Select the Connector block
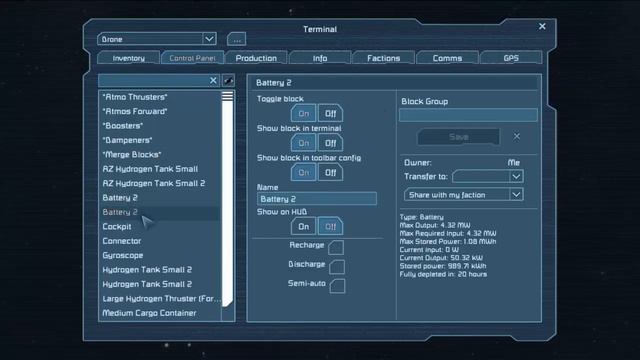640x360 pixels. click(160, 241)
